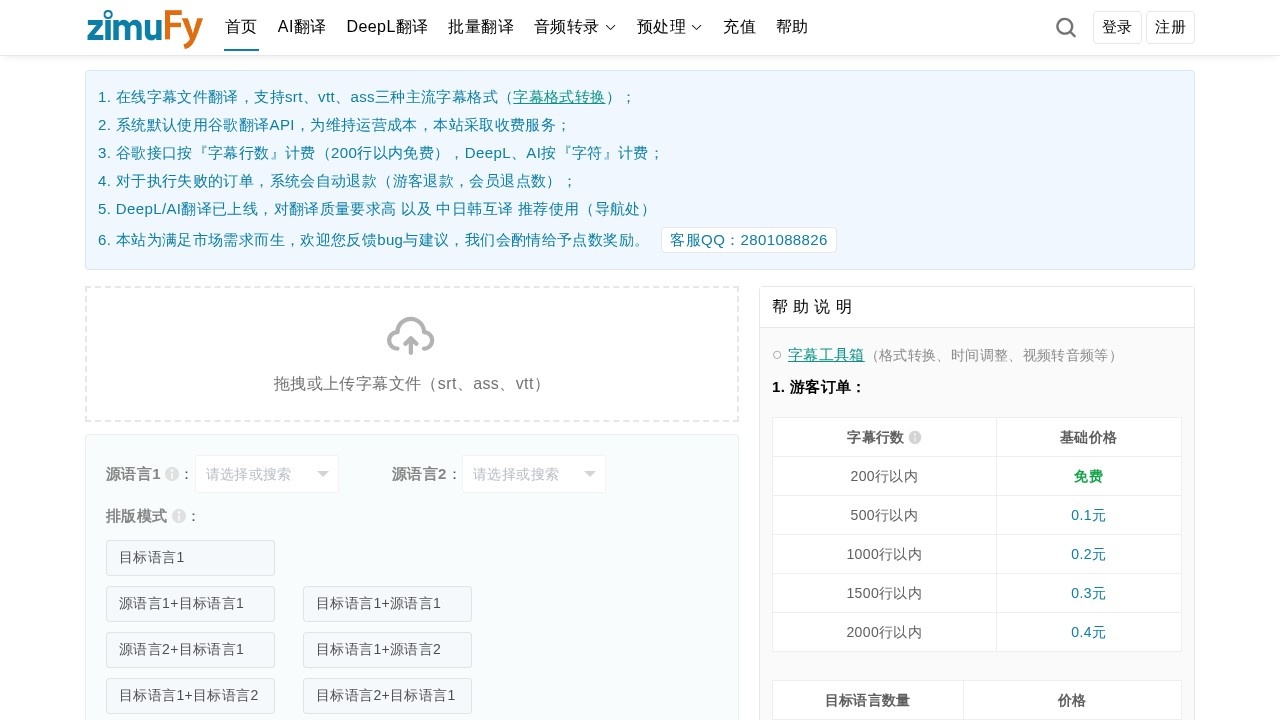Viewport: 1280px width, 720px height.
Task: Choose 目标语言1+源语言2 layout option
Action: (x=387, y=650)
